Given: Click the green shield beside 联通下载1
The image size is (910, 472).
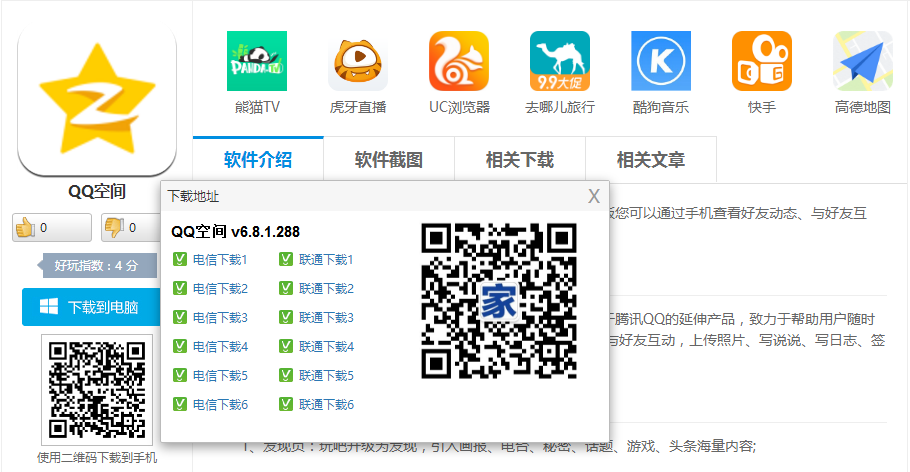Looking at the screenshot, I should (x=286, y=259).
